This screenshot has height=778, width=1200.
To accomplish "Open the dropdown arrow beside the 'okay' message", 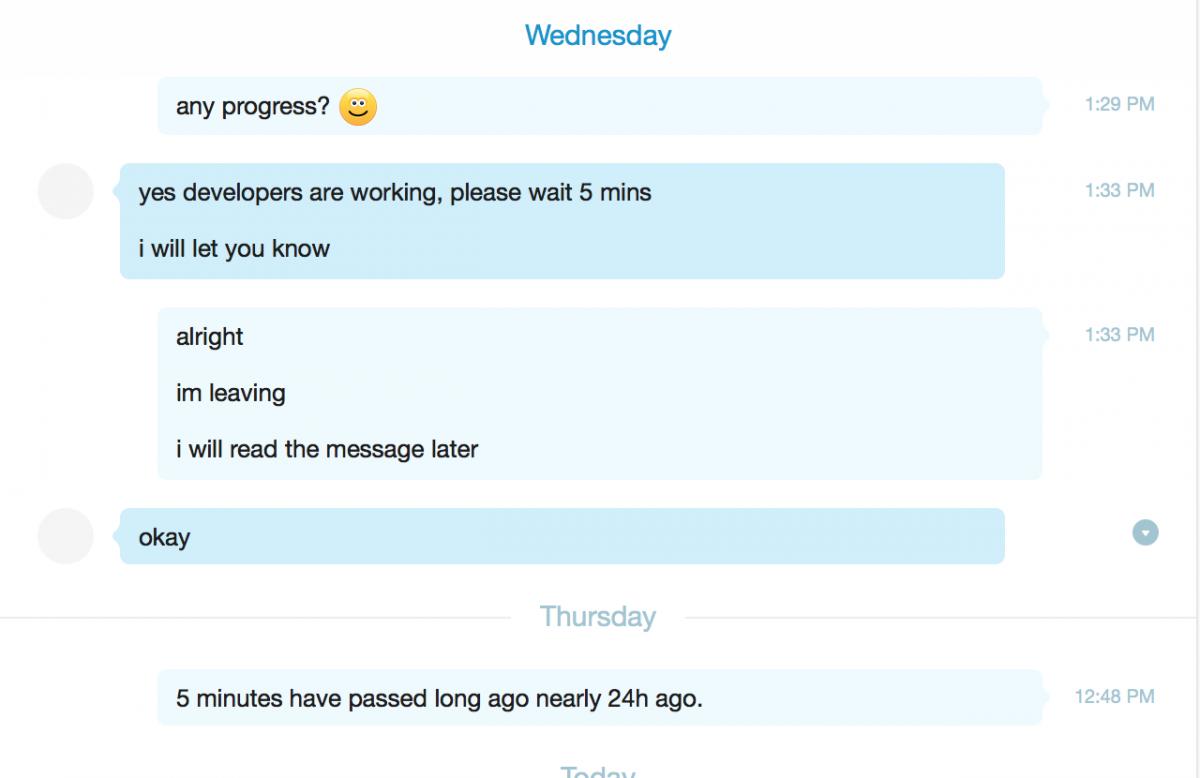I will (1145, 533).
